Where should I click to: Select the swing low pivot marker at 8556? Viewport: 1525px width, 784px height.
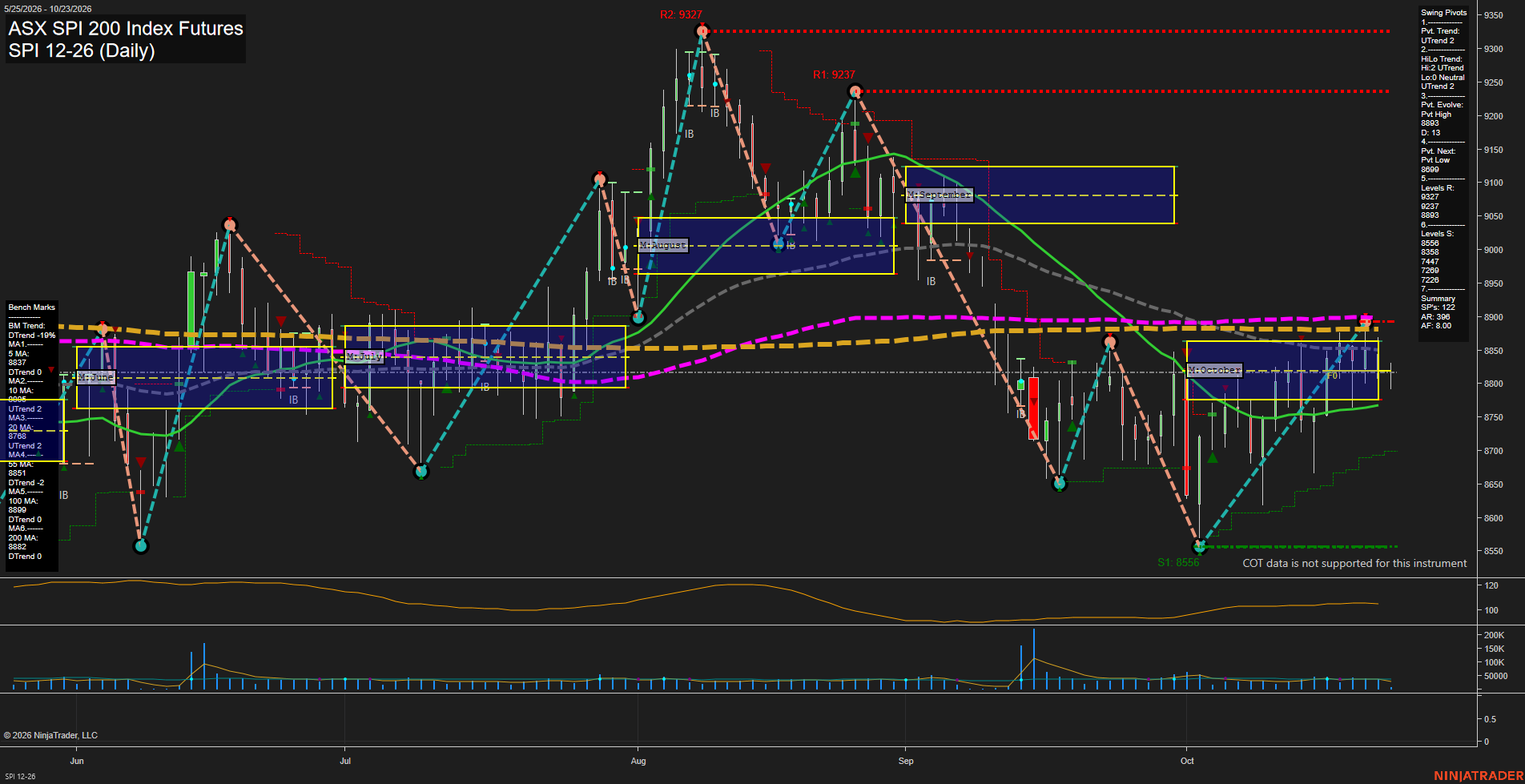[x=1200, y=547]
